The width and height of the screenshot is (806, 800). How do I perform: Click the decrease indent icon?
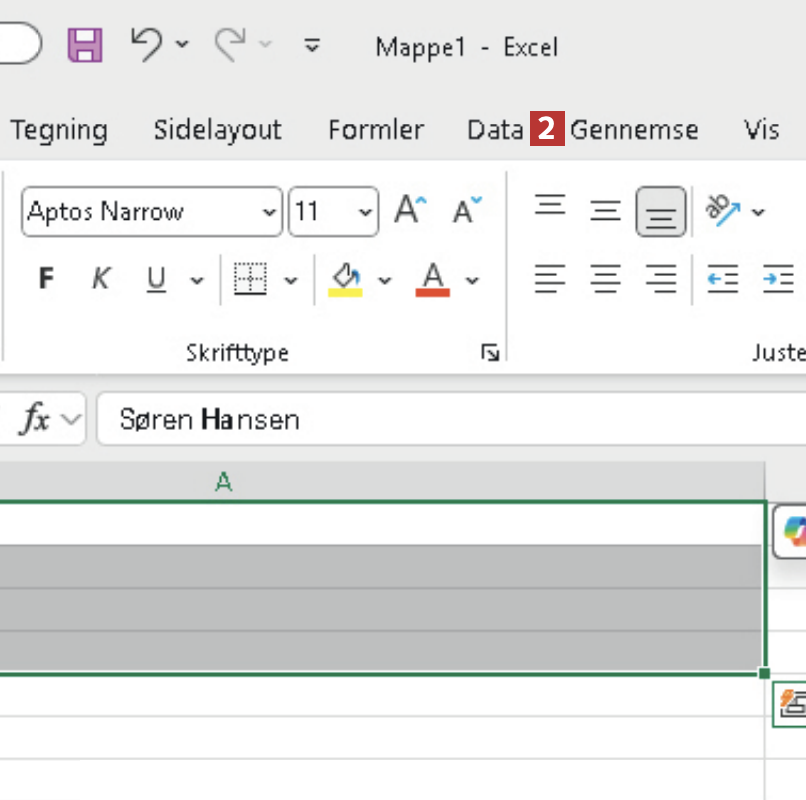[722, 279]
